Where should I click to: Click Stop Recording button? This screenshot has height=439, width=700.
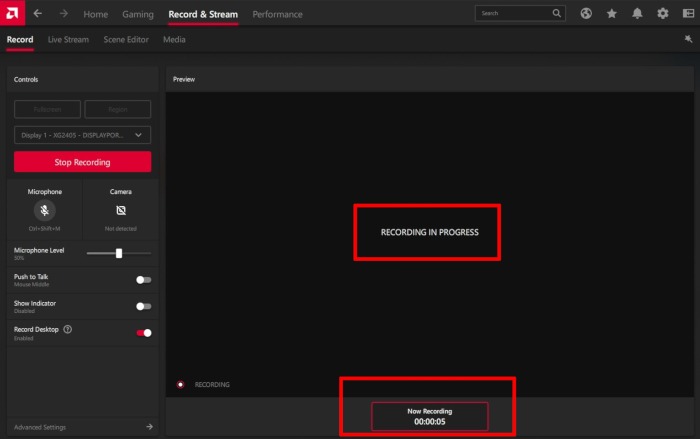click(x=83, y=162)
